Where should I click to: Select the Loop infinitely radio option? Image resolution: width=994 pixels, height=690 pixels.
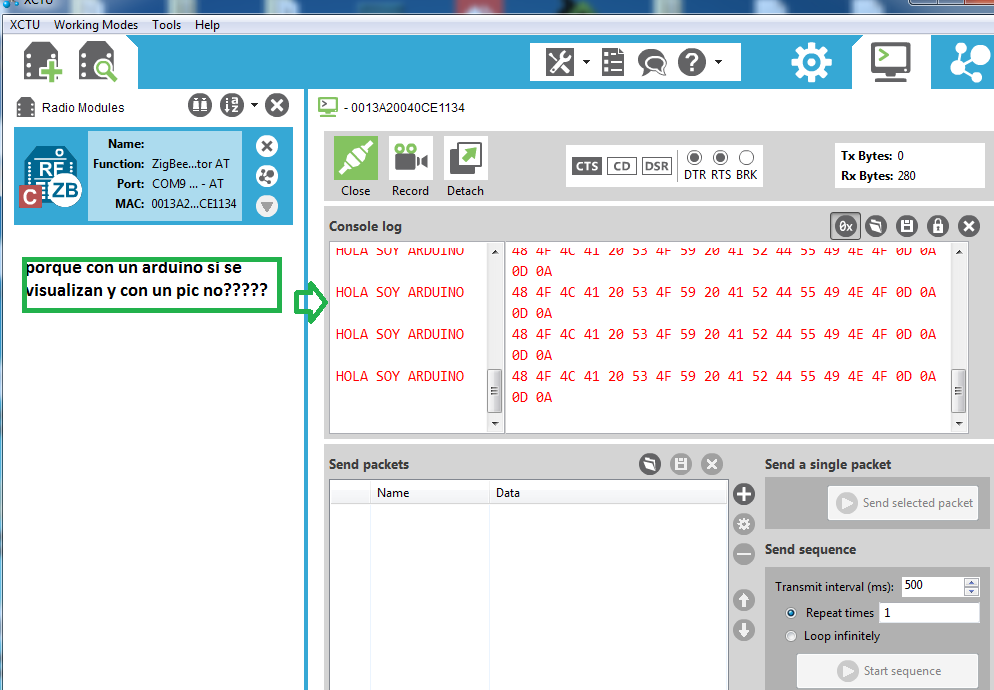(x=791, y=636)
